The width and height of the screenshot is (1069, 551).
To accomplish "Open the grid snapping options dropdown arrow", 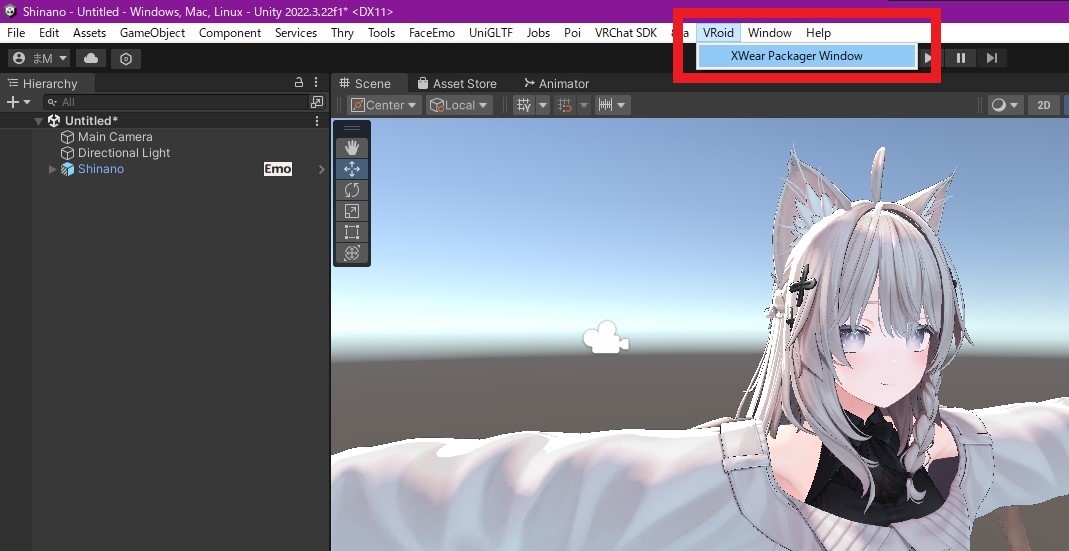I will (x=584, y=105).
